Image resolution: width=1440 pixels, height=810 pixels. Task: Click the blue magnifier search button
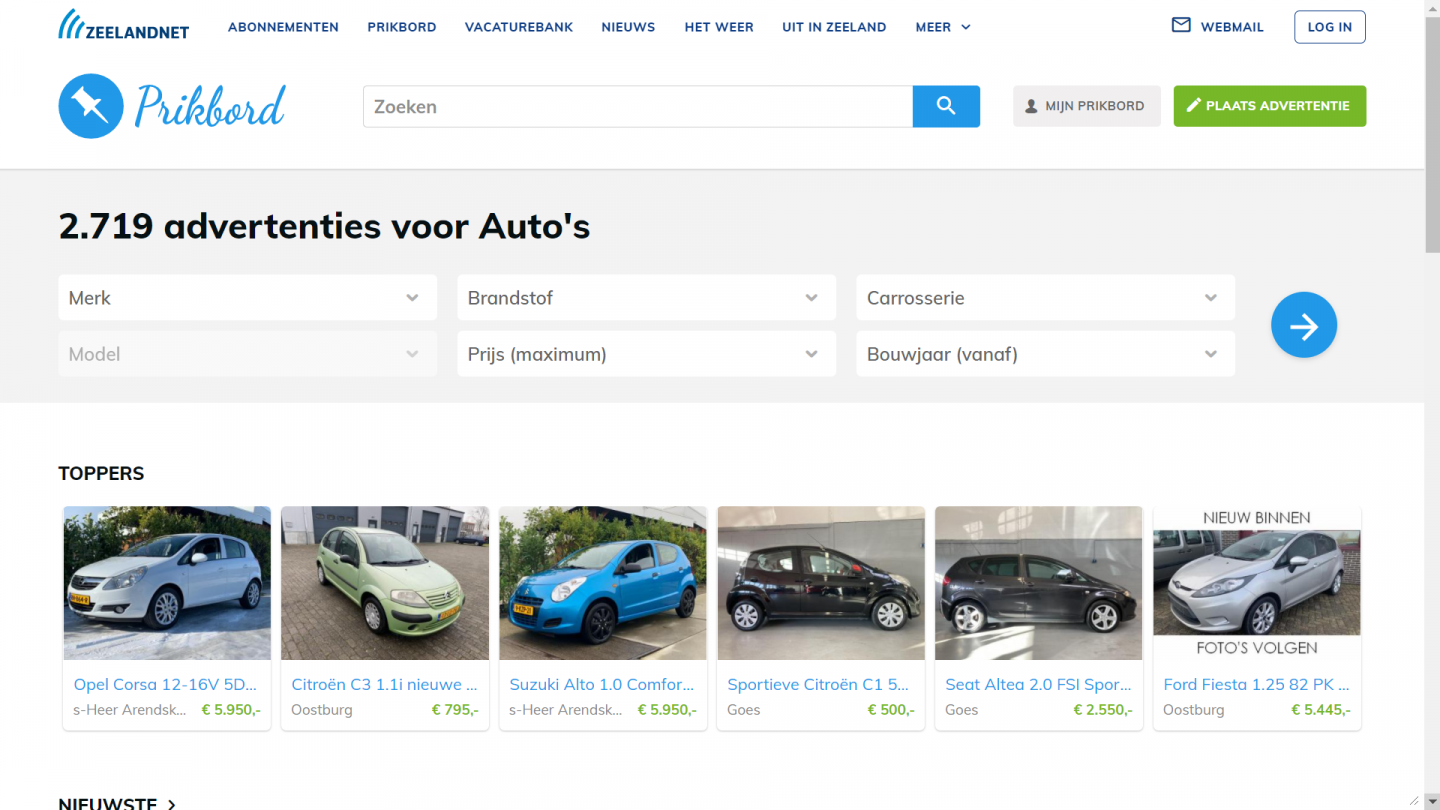[946, 106]
